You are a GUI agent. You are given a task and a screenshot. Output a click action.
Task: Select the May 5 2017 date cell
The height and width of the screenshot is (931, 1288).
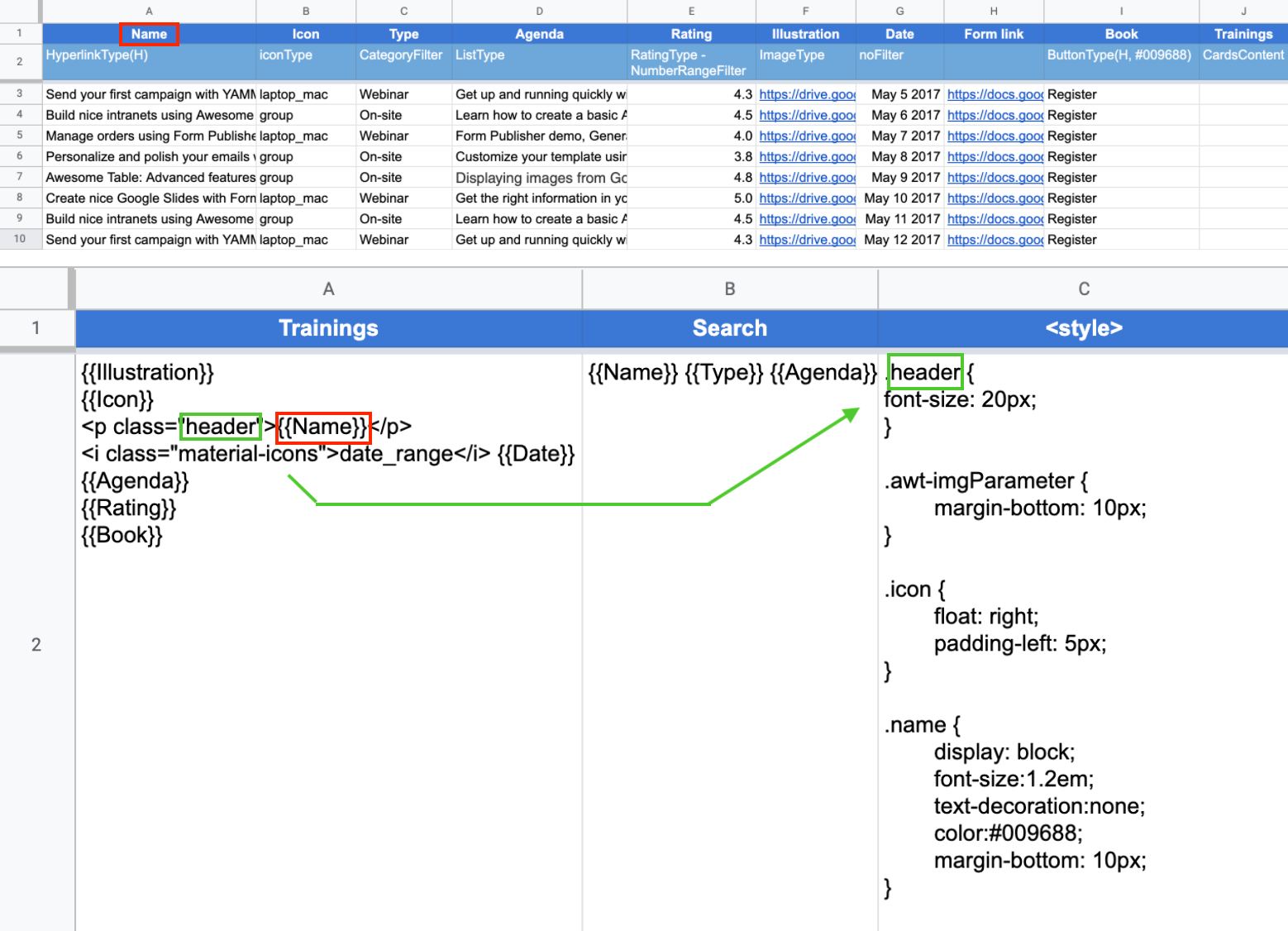900,94
